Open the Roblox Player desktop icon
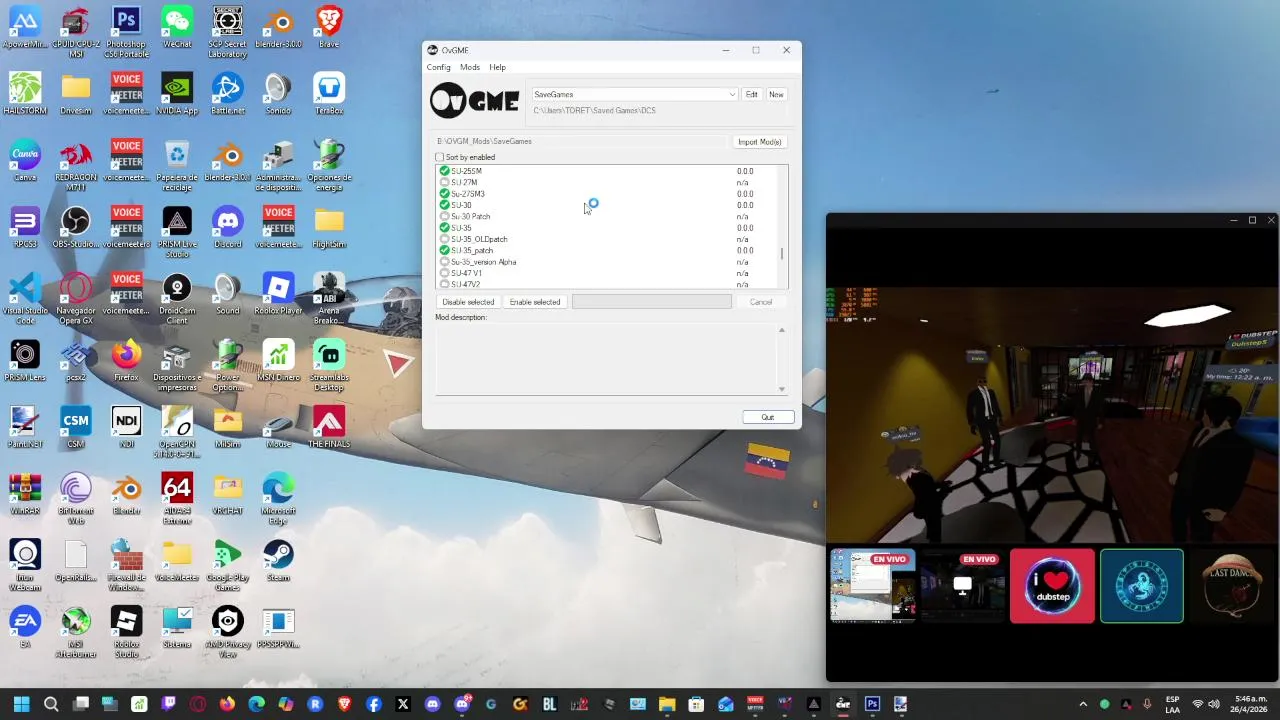The image size is (1280, 720). click(x=279, y=294)
